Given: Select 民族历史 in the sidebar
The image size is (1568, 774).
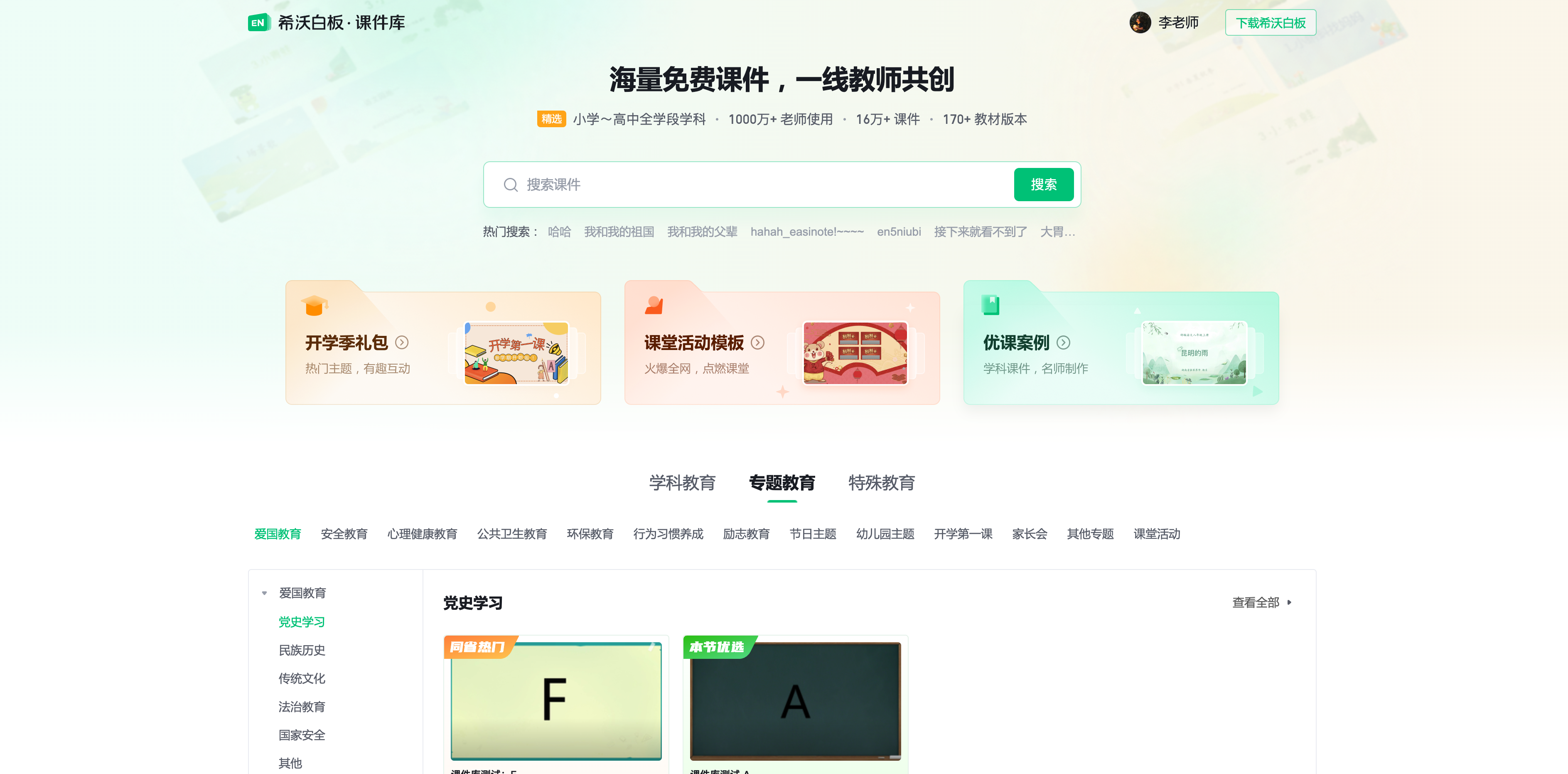Looking at the screenshot, I should (x=302, y=651).
